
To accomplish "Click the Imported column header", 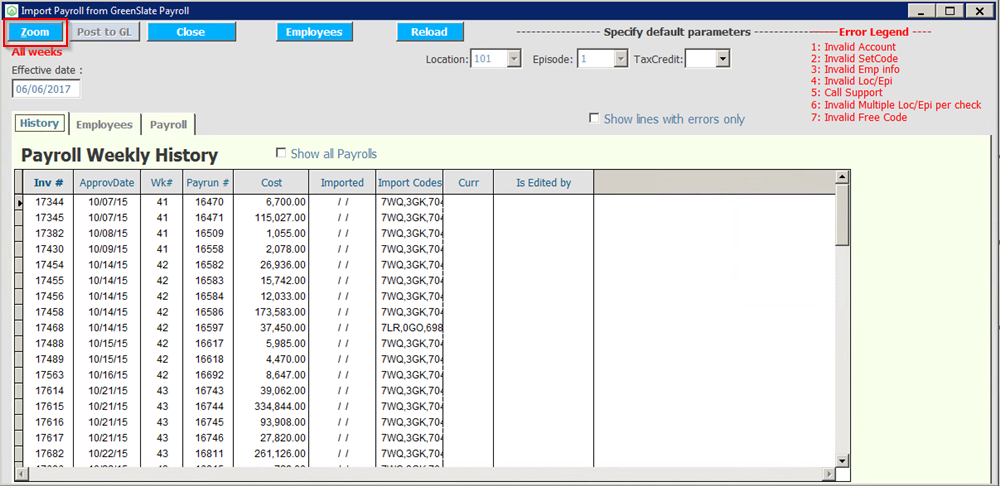I will click(342, 182).
